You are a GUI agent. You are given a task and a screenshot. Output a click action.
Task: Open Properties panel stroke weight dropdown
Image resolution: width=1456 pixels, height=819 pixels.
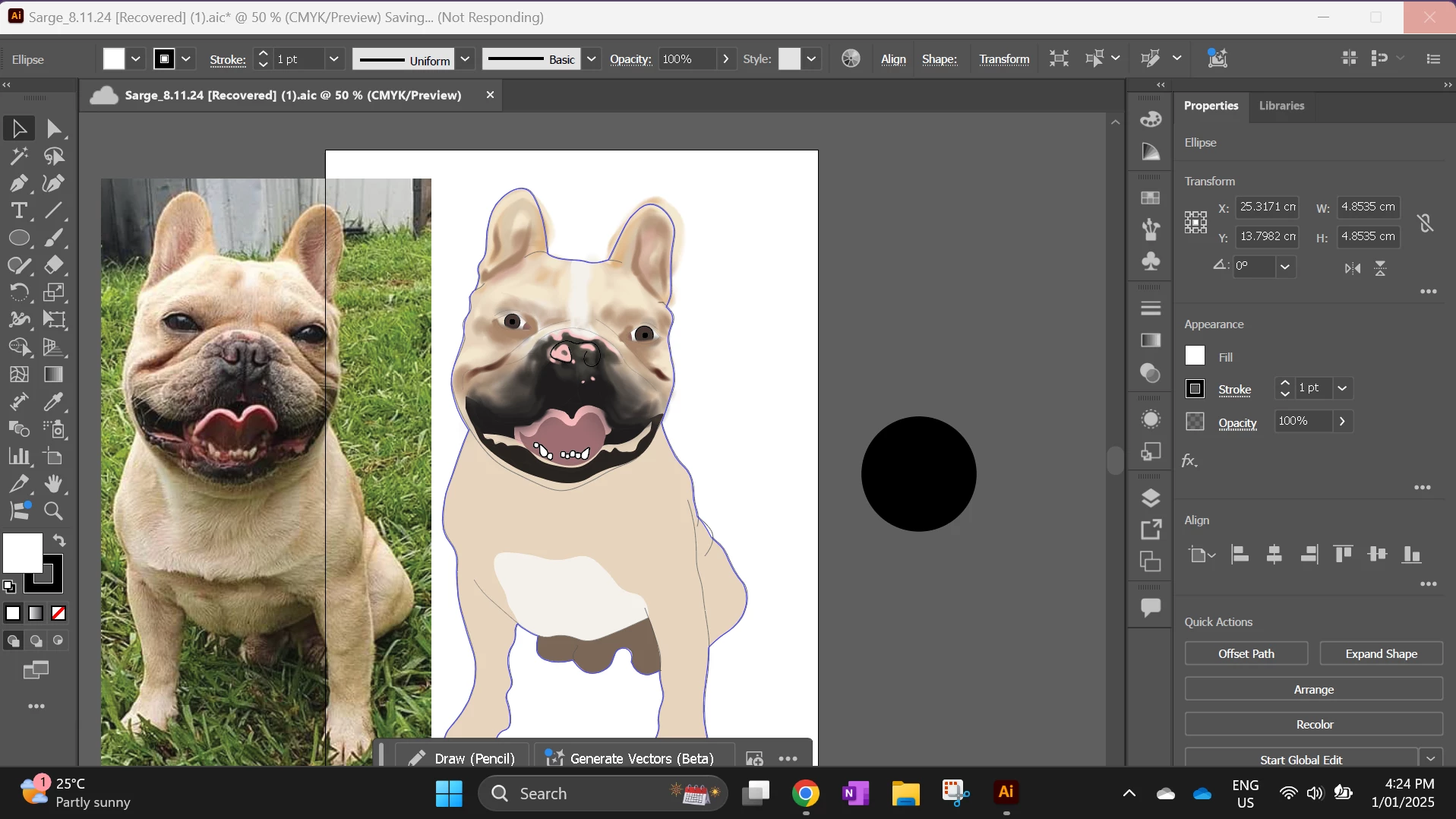pos(1342,388)
